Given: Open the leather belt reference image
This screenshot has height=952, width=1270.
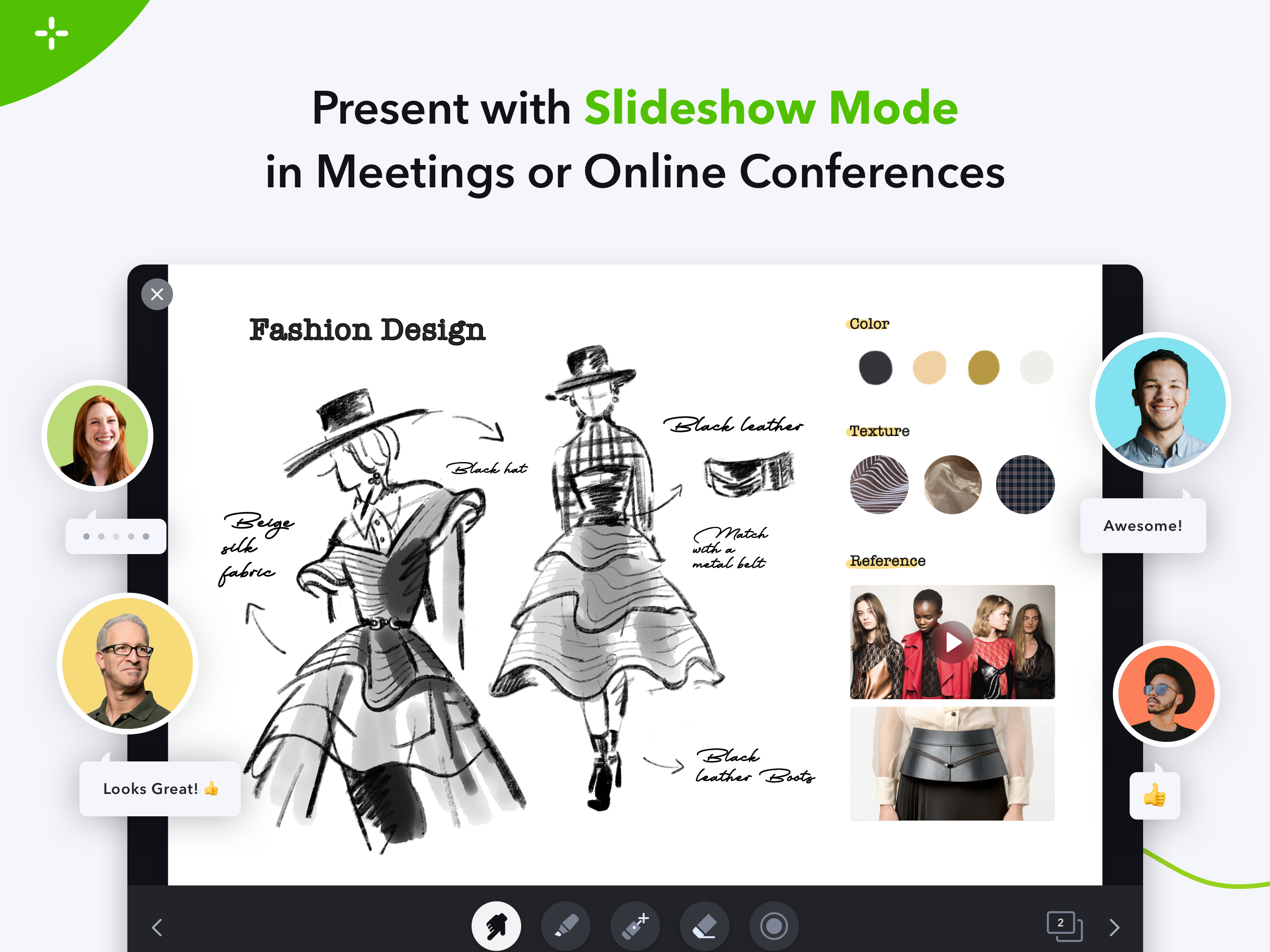Looking at the screenshot, I should point(952,763).
